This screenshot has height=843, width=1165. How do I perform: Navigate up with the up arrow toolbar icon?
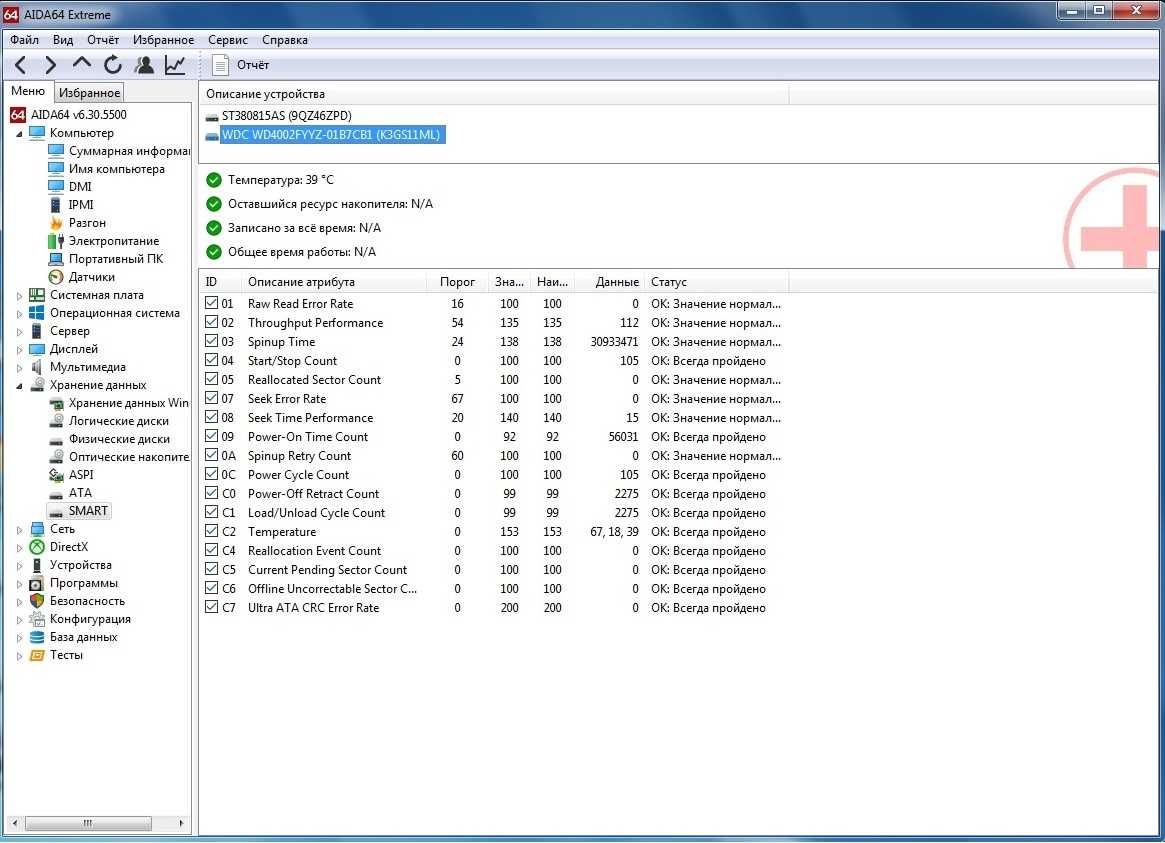point(82,64)
